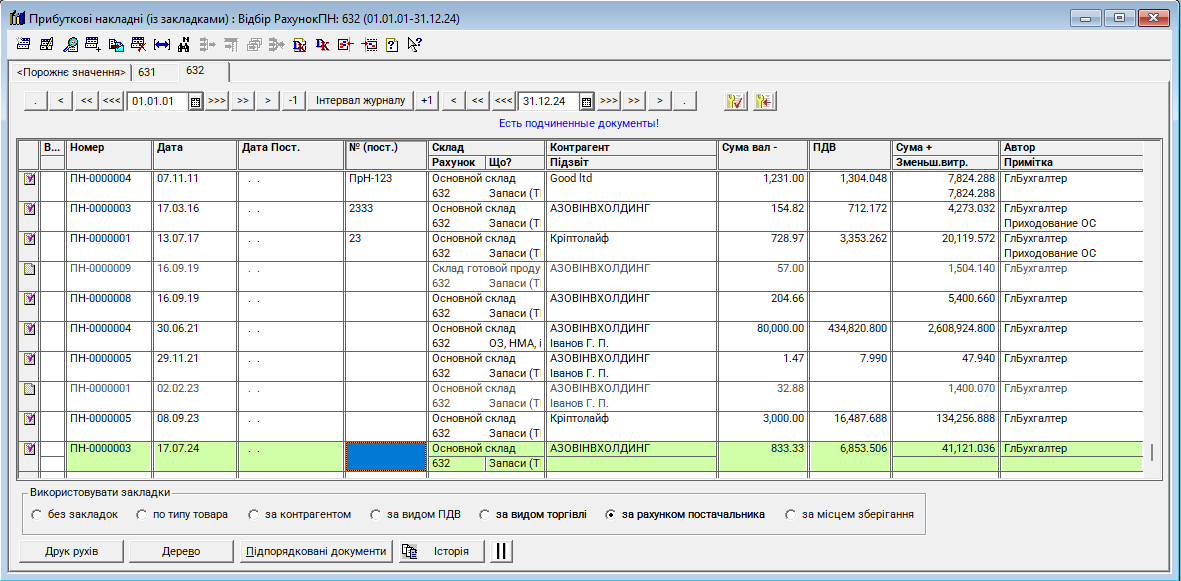Click the copy document toolbar icon
The width and height of the screenshot is (1181, 581).
pyautogui.click(x=116, y=44)
